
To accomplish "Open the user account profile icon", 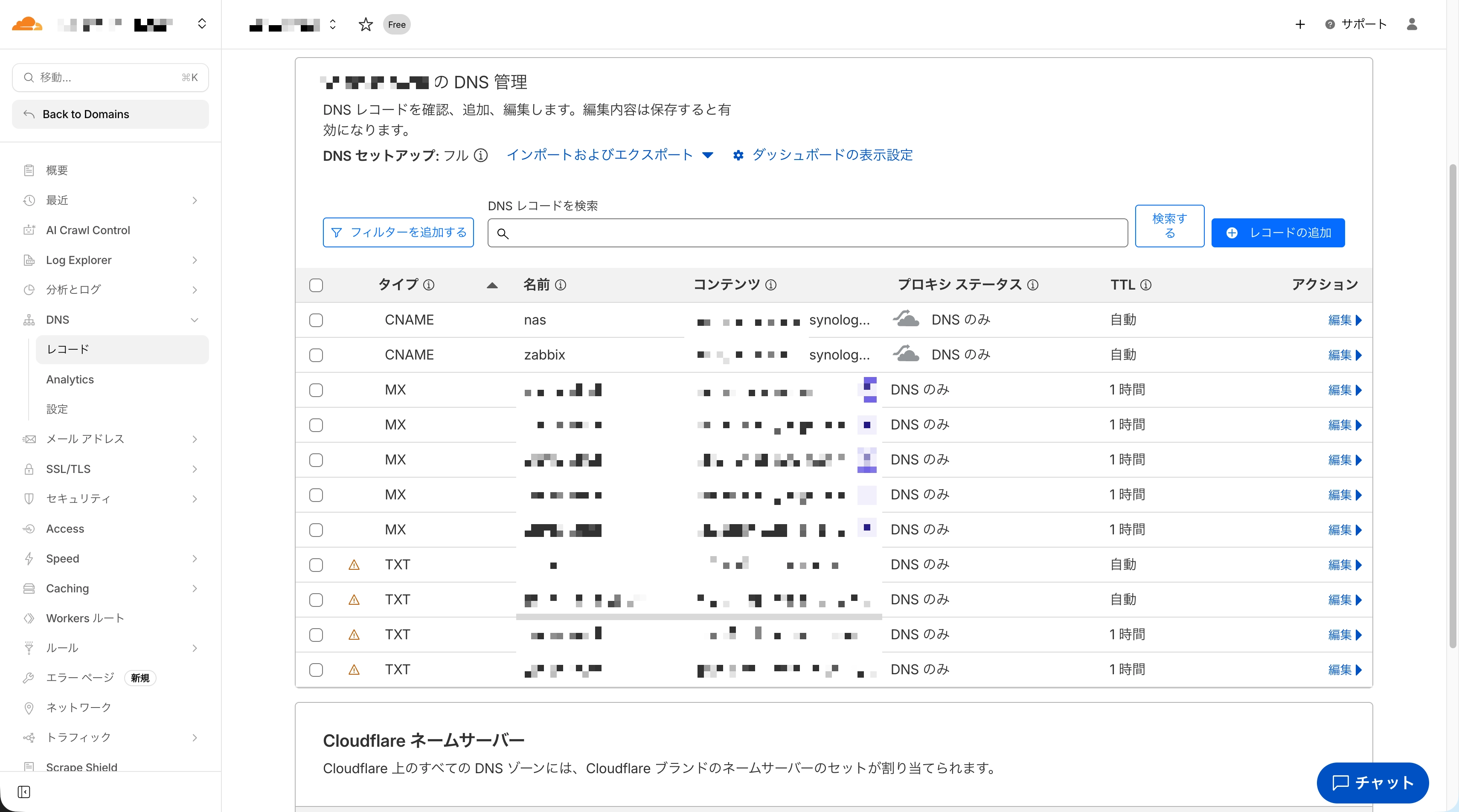I will pos(1411,24).
